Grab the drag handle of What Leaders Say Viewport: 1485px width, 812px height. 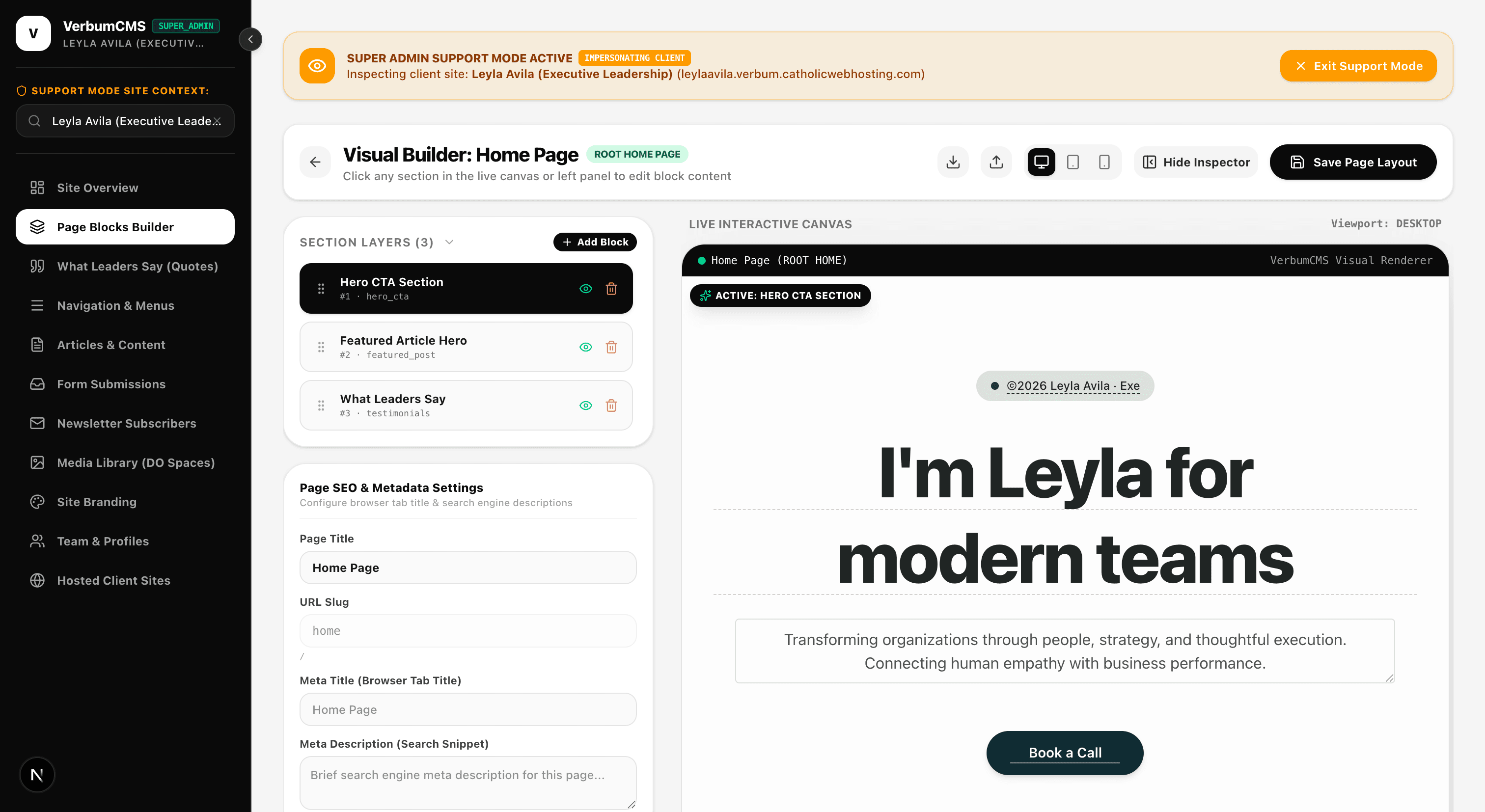coord(321,406)
